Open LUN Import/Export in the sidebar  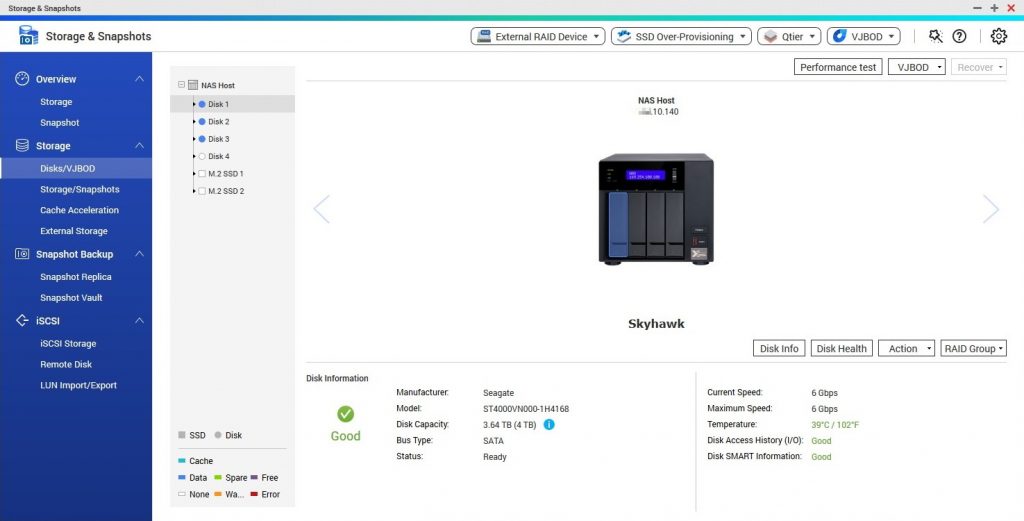pyautogui.click(x=78, y=385)
